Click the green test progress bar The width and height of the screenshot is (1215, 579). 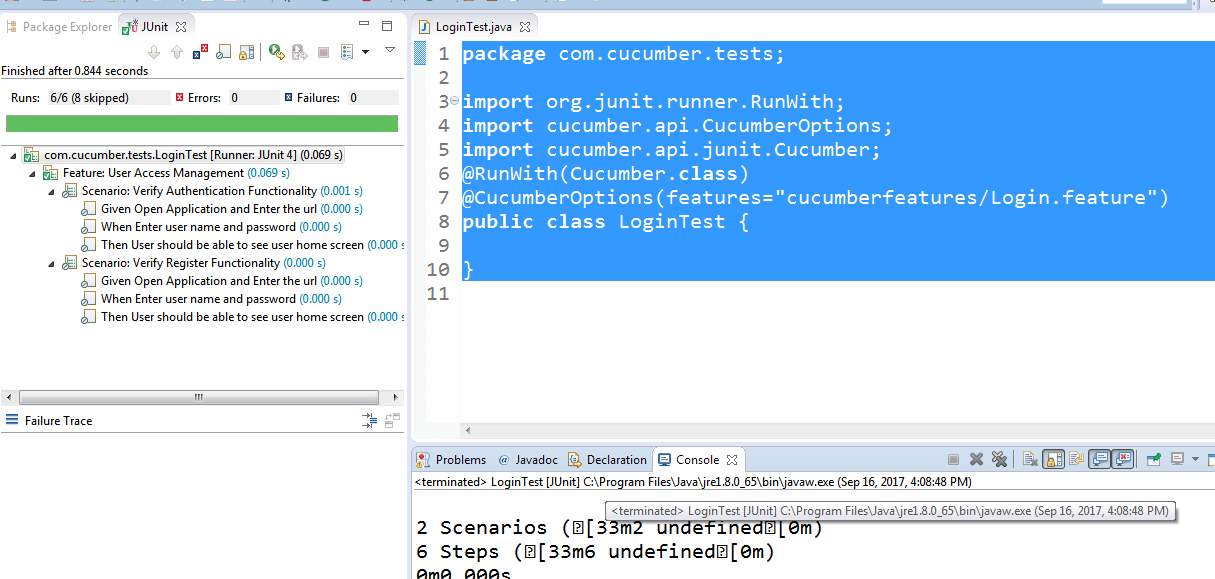point(200,122)
